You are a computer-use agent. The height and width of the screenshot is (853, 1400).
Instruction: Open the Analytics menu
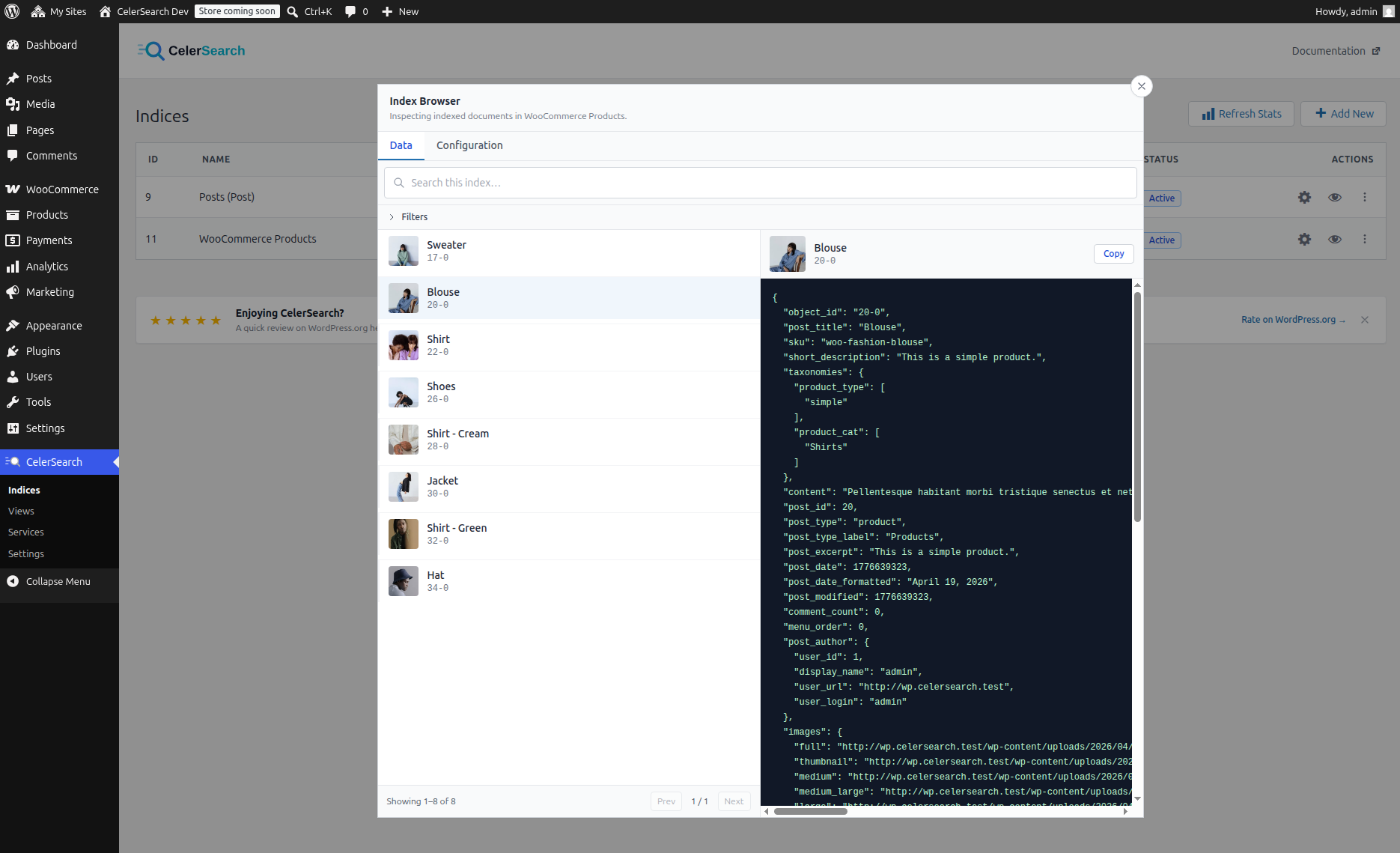point(59,267)
